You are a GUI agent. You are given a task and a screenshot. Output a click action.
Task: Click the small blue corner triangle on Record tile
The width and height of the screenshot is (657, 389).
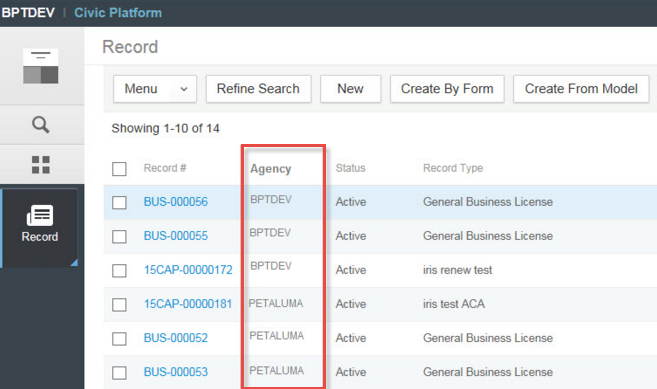[x=74, y=262]
